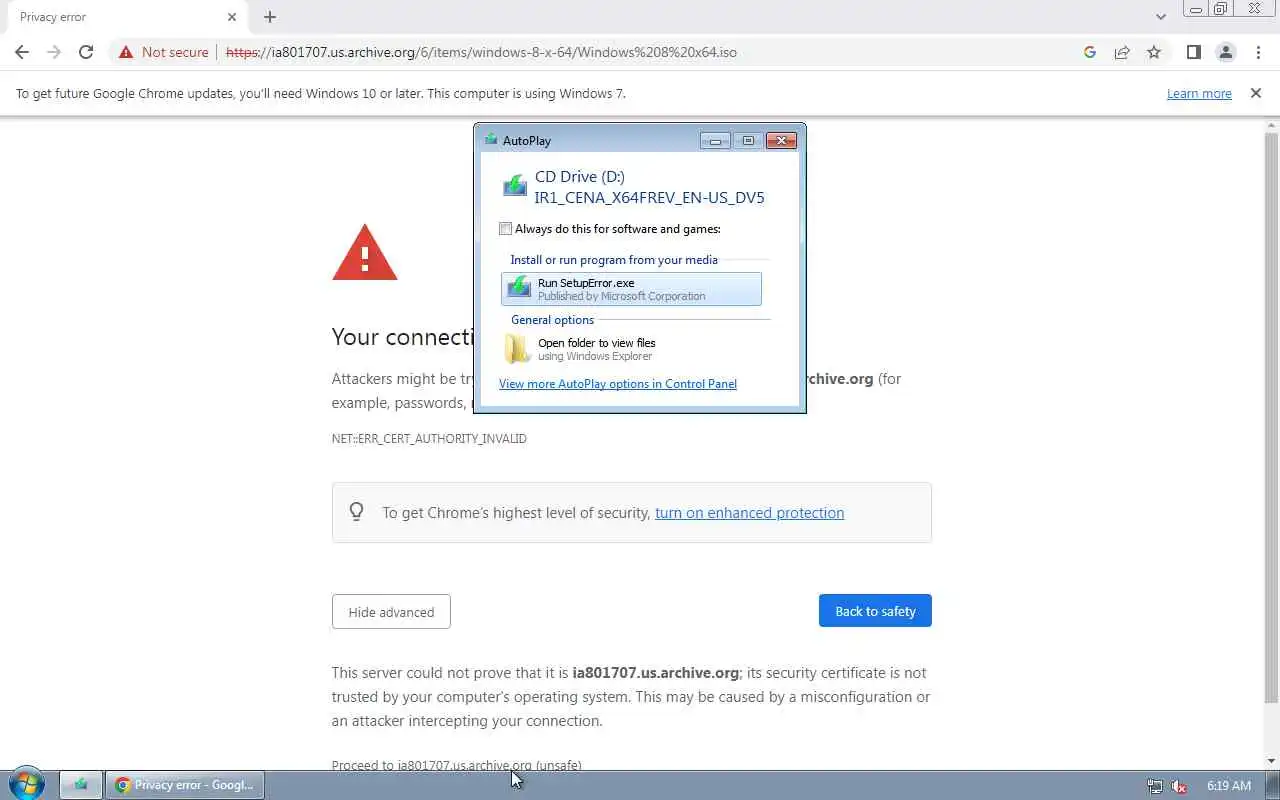Screen dimensions: 1280x800
Task: Click CD Drive (D:) disc icon in AutoPlay
Action: (515, 186)
